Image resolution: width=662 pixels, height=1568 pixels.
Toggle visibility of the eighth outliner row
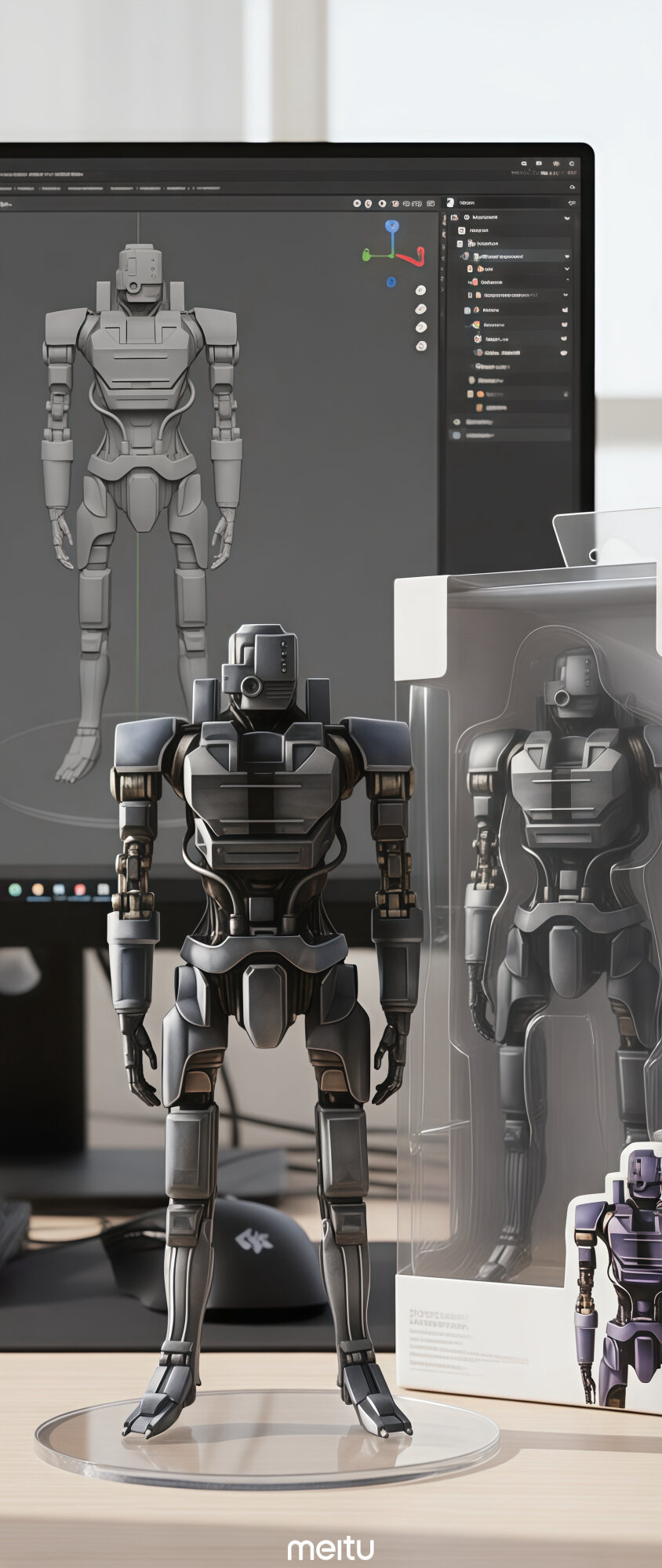tap(564, 310)
